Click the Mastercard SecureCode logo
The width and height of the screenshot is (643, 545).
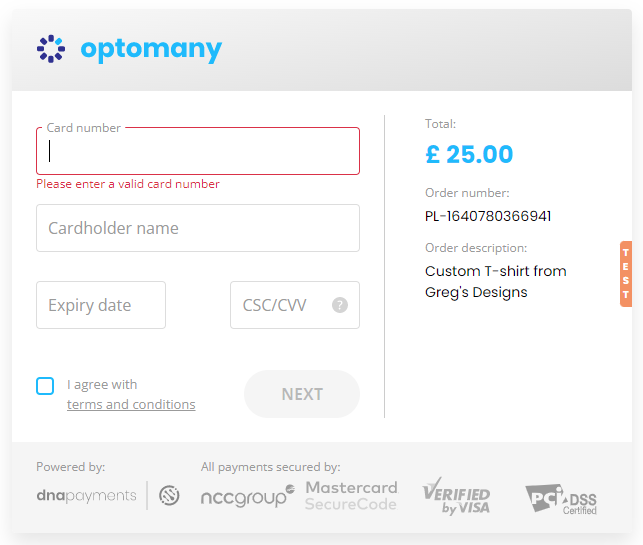tap(351, 496)
